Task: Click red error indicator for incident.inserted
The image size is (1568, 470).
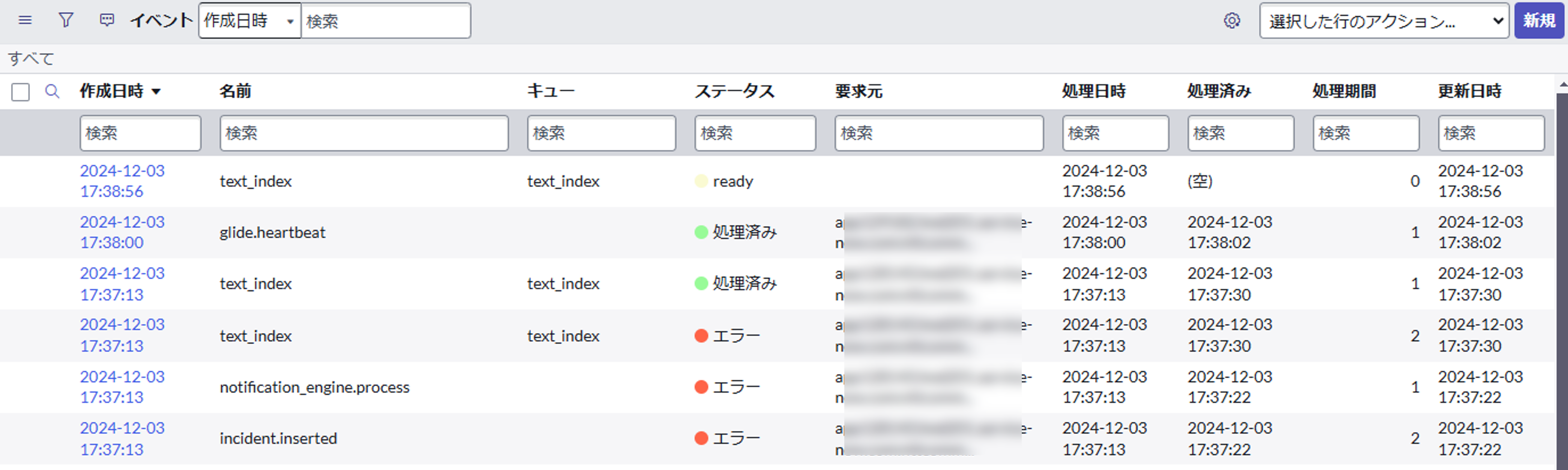Action: pyautogui.click(x=701, y=438)
